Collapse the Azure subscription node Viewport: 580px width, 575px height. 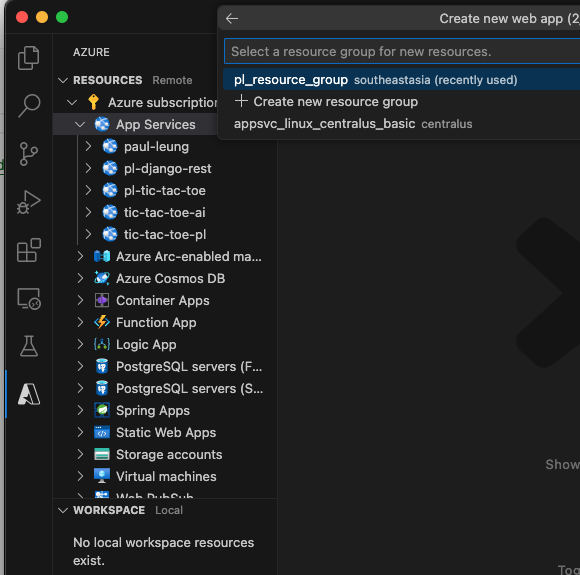72,102
